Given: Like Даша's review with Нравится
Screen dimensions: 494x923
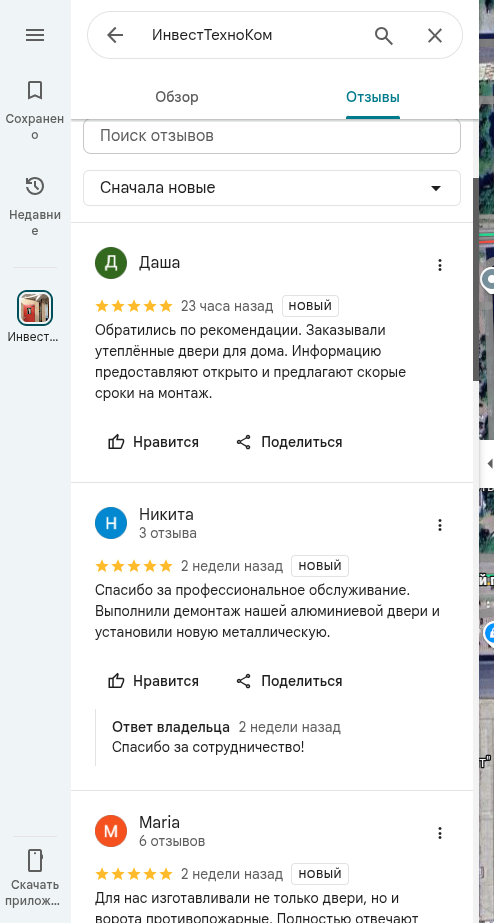Looking at the screenshot, I should tap(153, 442).
